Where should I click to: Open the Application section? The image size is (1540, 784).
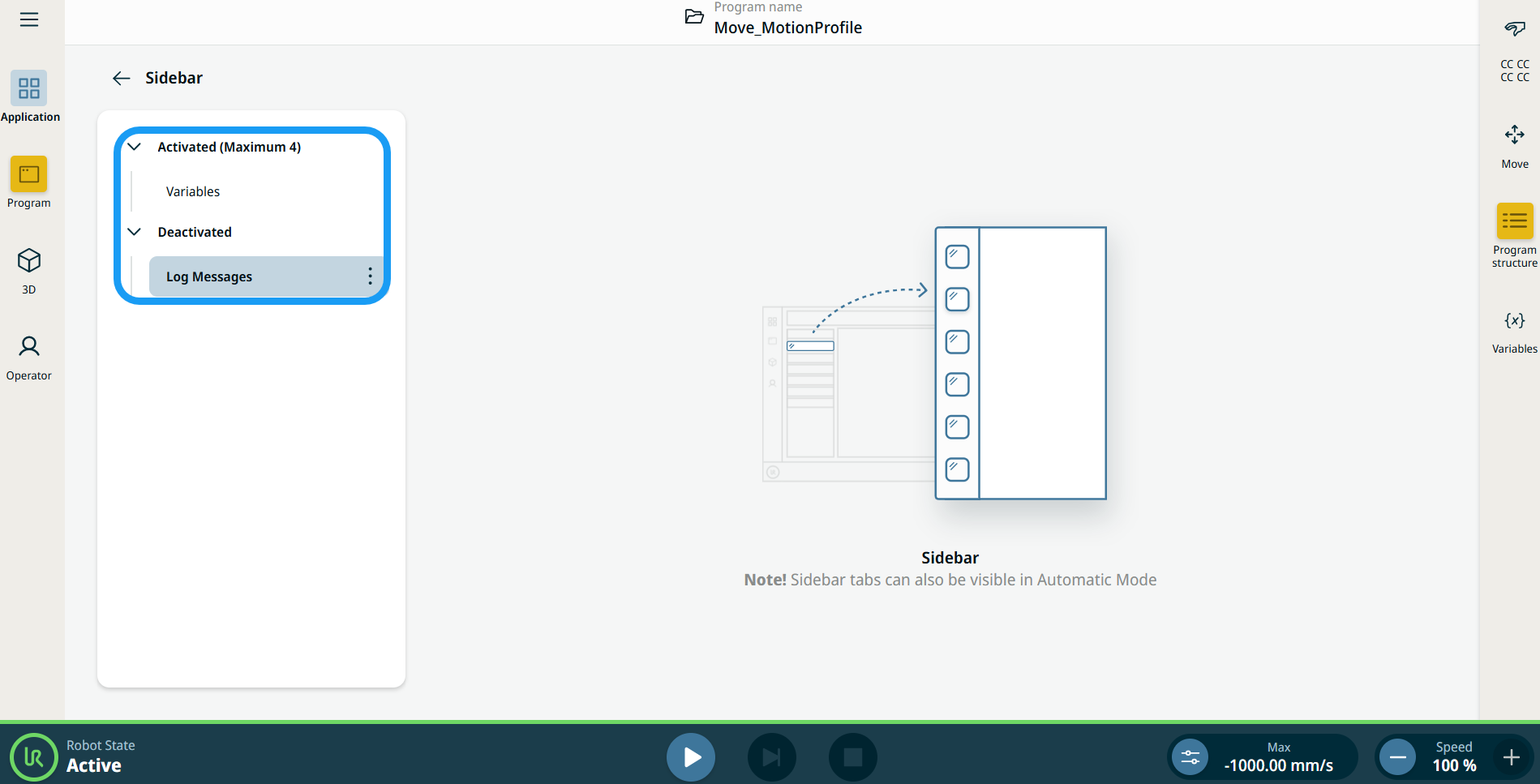29,96
